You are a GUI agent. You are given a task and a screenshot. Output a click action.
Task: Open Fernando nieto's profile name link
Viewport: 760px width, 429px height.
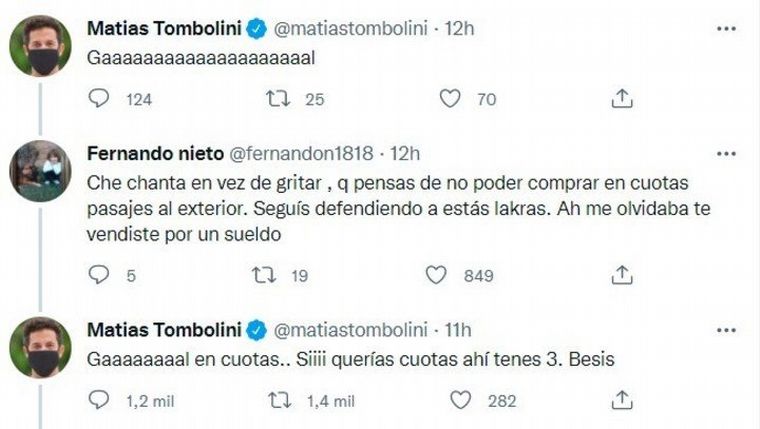[156, 153]
